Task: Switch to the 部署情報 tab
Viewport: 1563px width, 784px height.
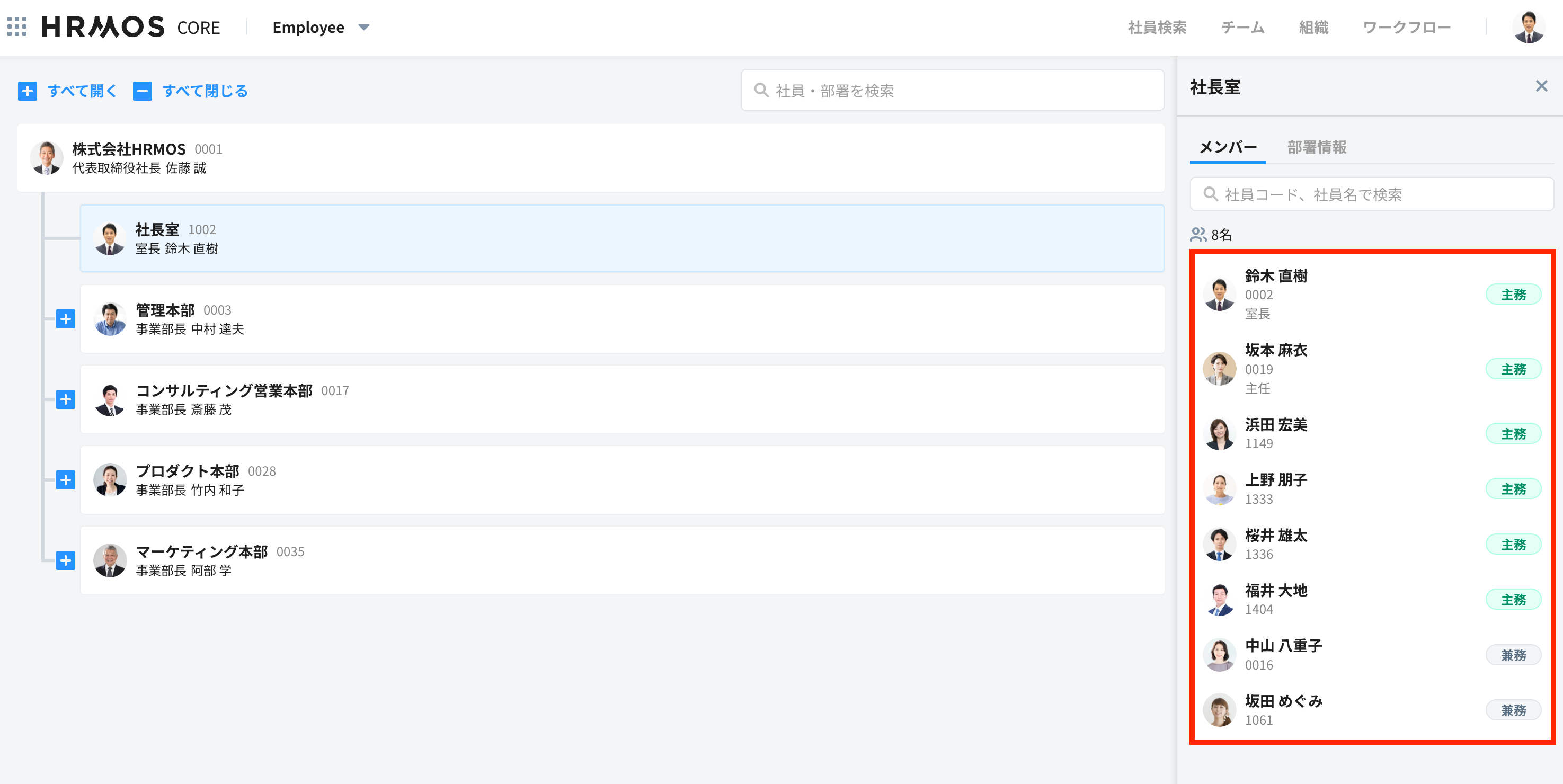Action: click(x=1317, y=147)
